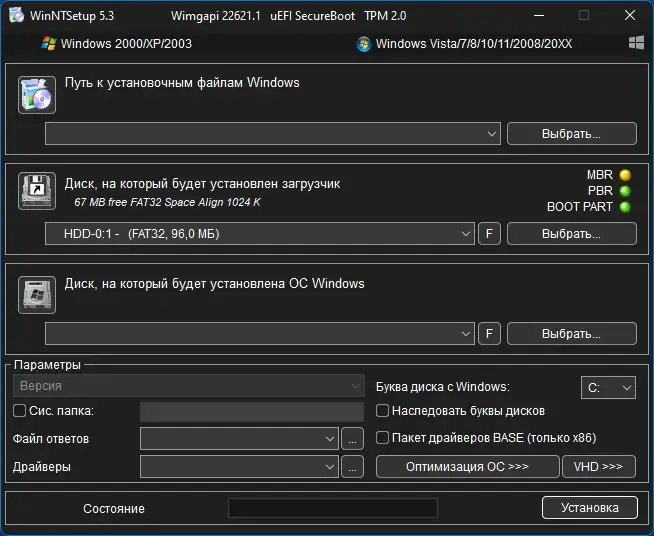Viewport: 654px width, 536px height.
Task: Enable the Сис. папка checkbox
Action: pos(20,410)
